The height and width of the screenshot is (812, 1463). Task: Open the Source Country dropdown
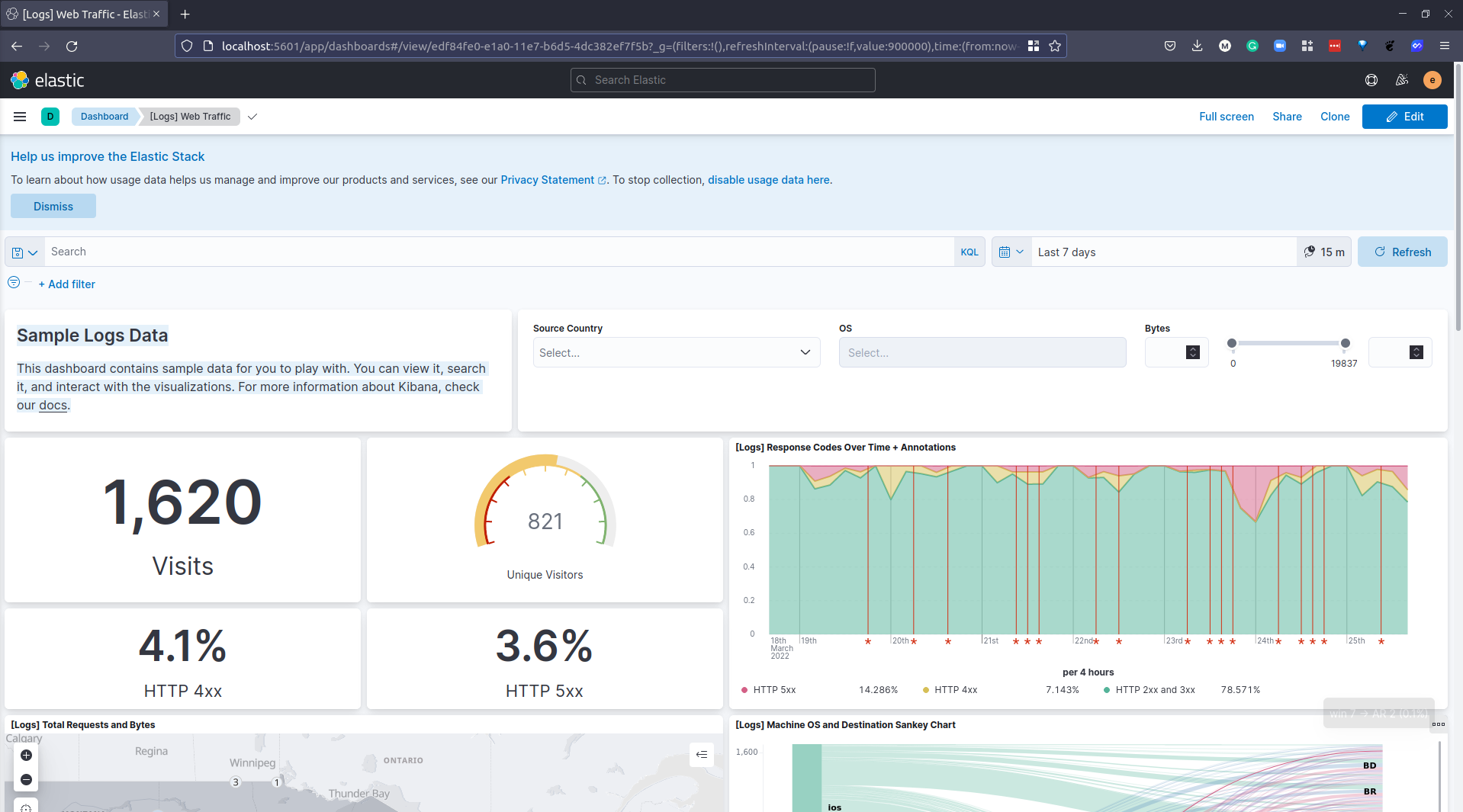(x=676, y=352)
